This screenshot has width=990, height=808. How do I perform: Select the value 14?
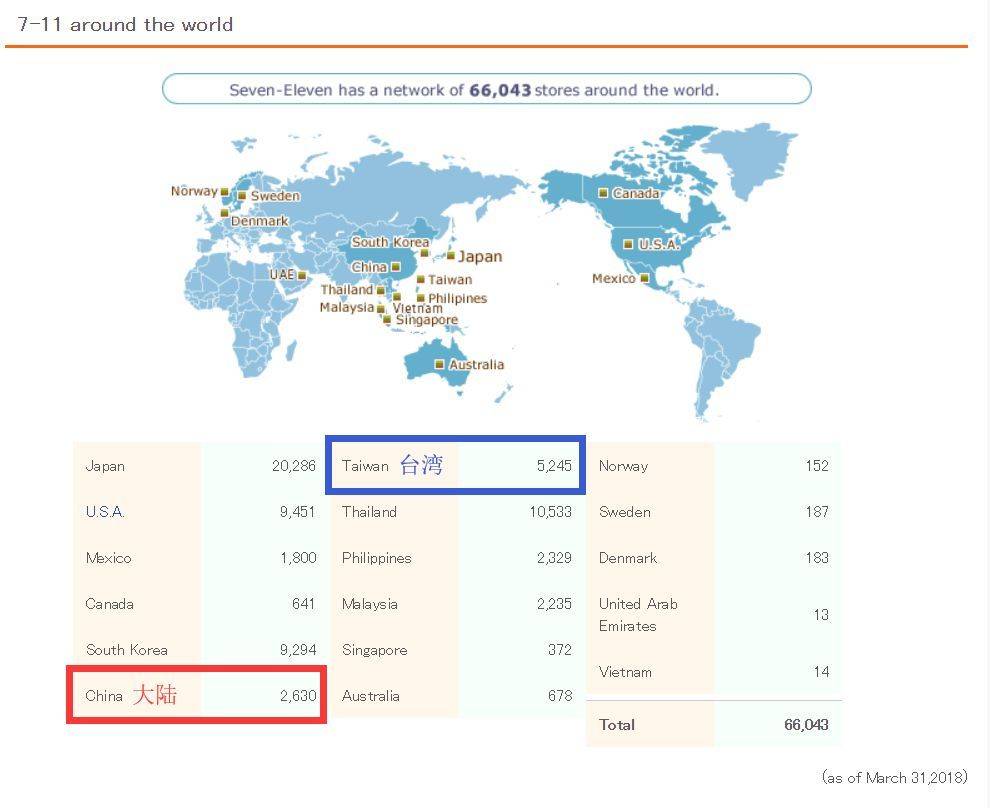point(821,672)
